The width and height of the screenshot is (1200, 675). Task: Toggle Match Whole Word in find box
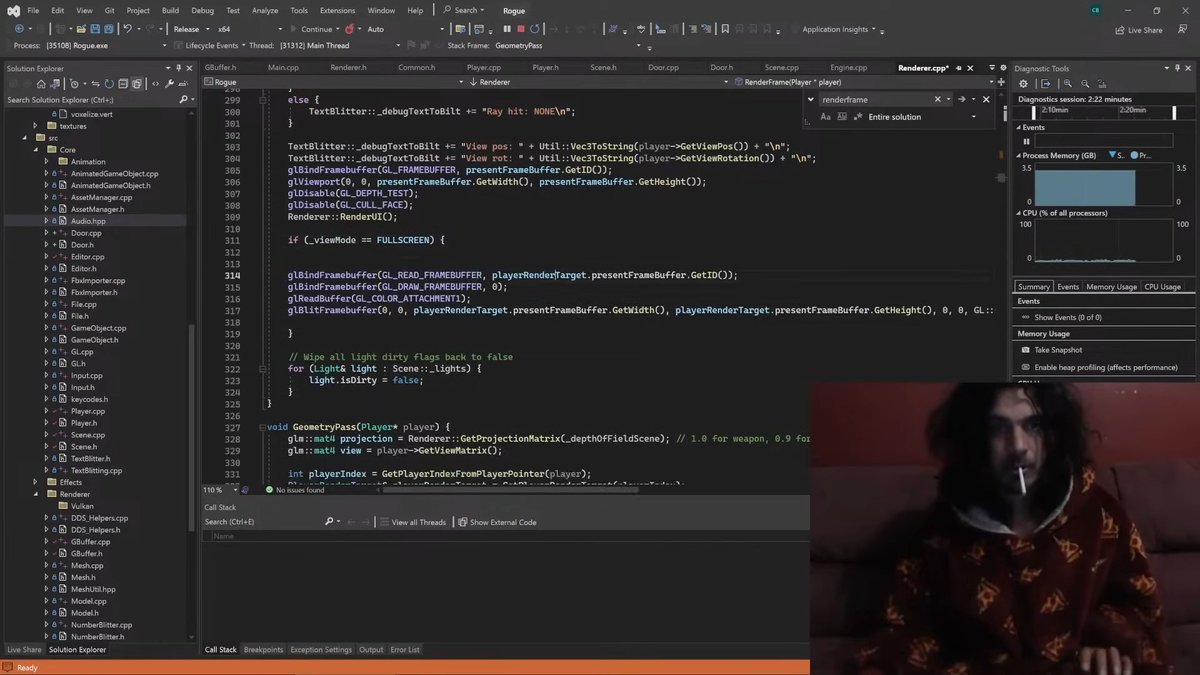pos(842,117)
